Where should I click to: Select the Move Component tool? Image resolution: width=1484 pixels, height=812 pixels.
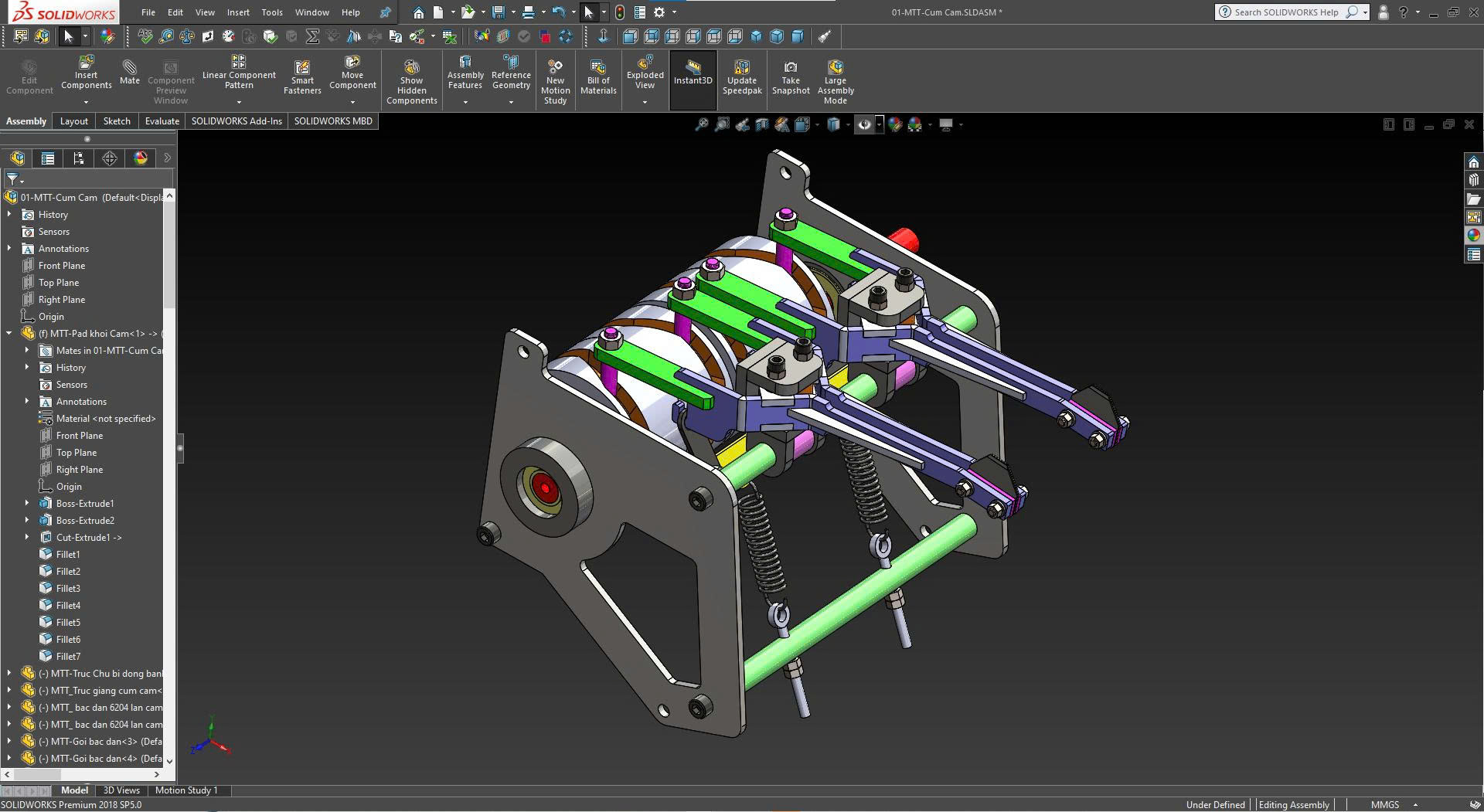(352, 73)
